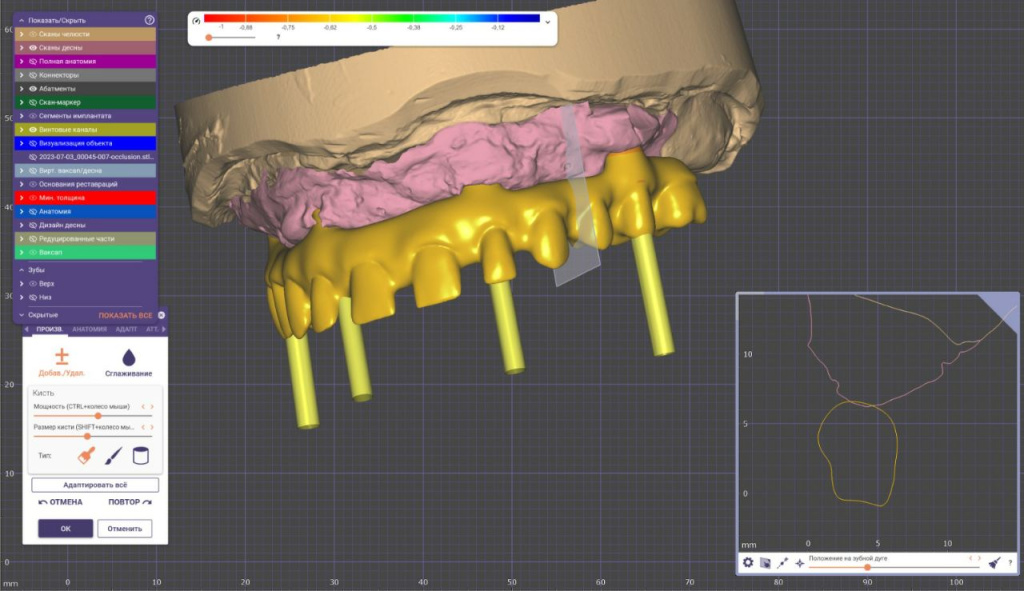Expand the color scale legend dropdown arrow
Image resolution: width=1024 pixels, height=591 pixels.
tap(547, 20)
